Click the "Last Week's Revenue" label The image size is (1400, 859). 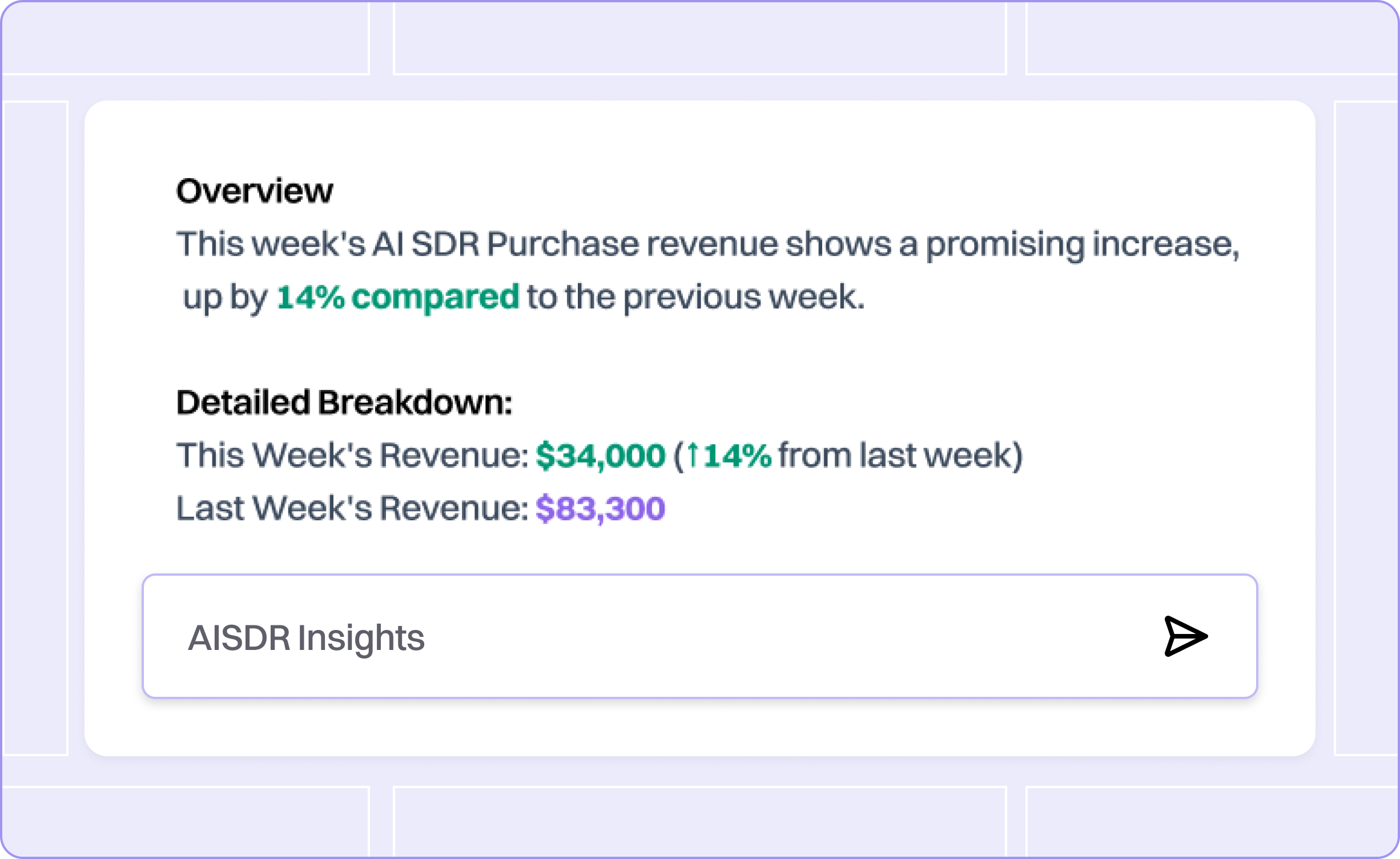tap(352, 508)
